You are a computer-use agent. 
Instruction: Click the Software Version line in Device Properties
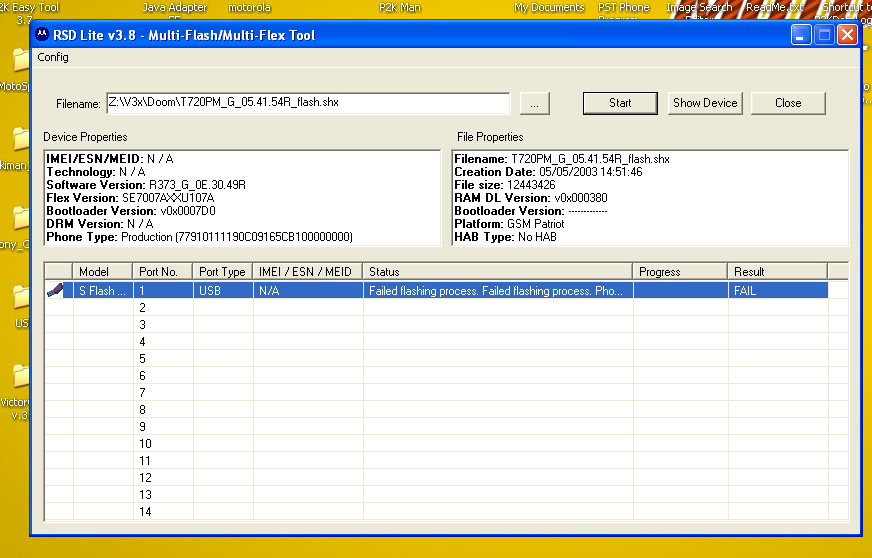[146, 185]
